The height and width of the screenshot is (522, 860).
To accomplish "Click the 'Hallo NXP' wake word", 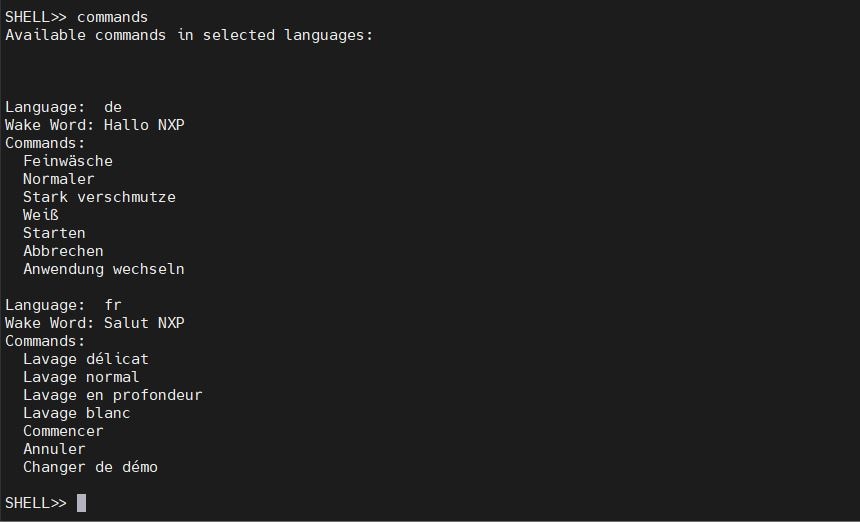I will click(x=144, y=125).
